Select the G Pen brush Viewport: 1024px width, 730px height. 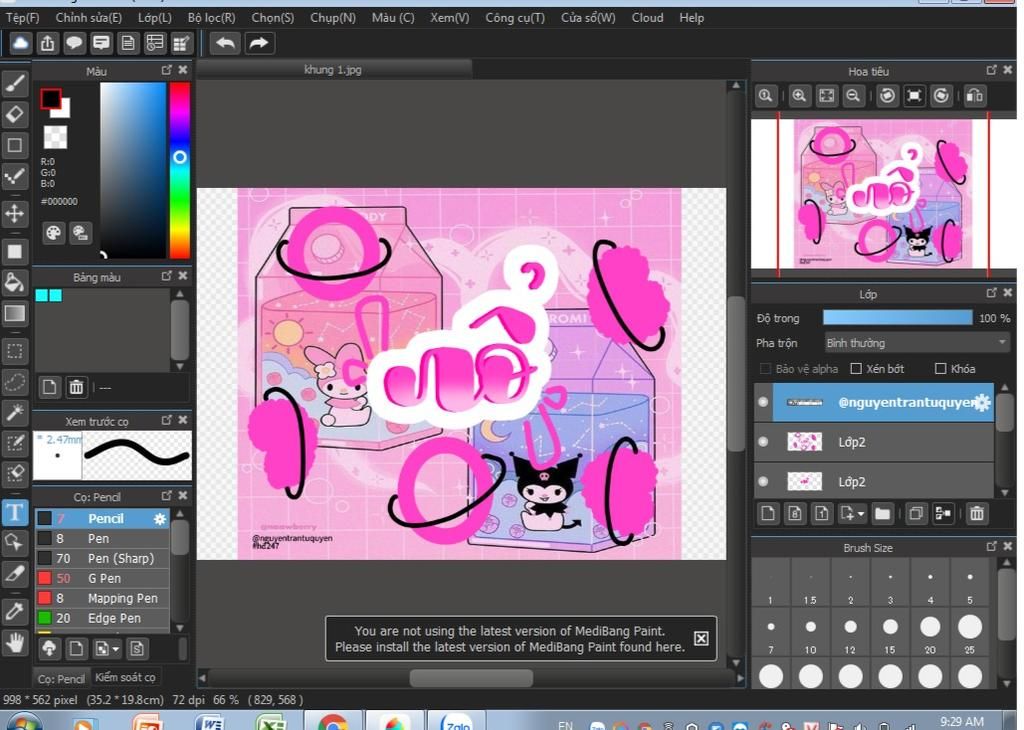(x=102, y=579)
